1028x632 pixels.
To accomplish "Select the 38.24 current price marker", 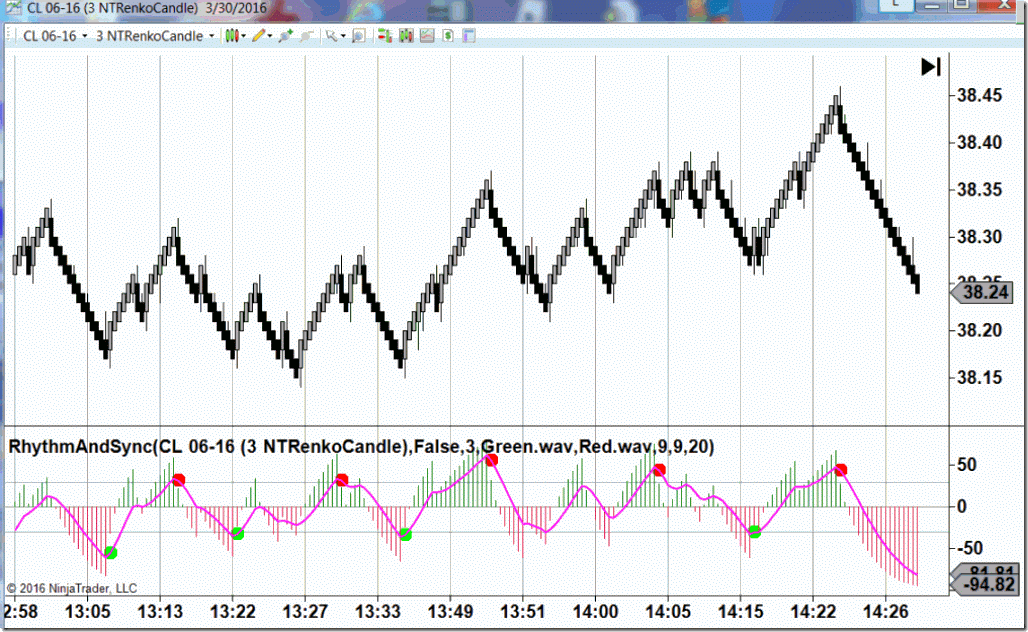I will point(982,292).
